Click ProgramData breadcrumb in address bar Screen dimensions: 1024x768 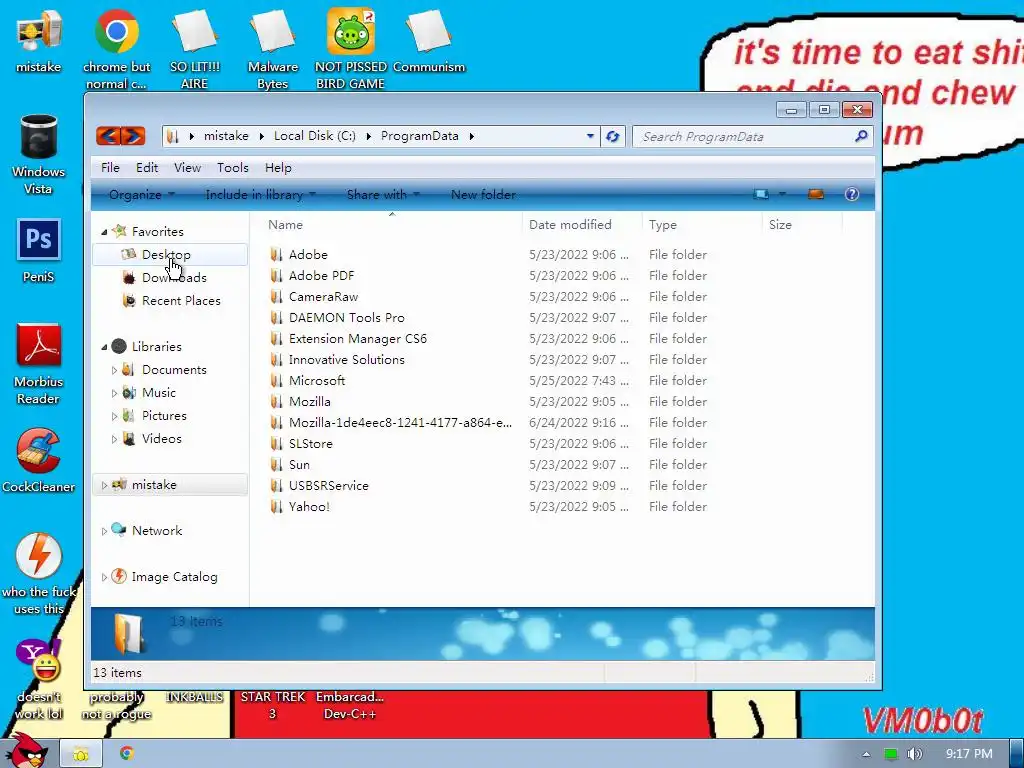point(420,136)
